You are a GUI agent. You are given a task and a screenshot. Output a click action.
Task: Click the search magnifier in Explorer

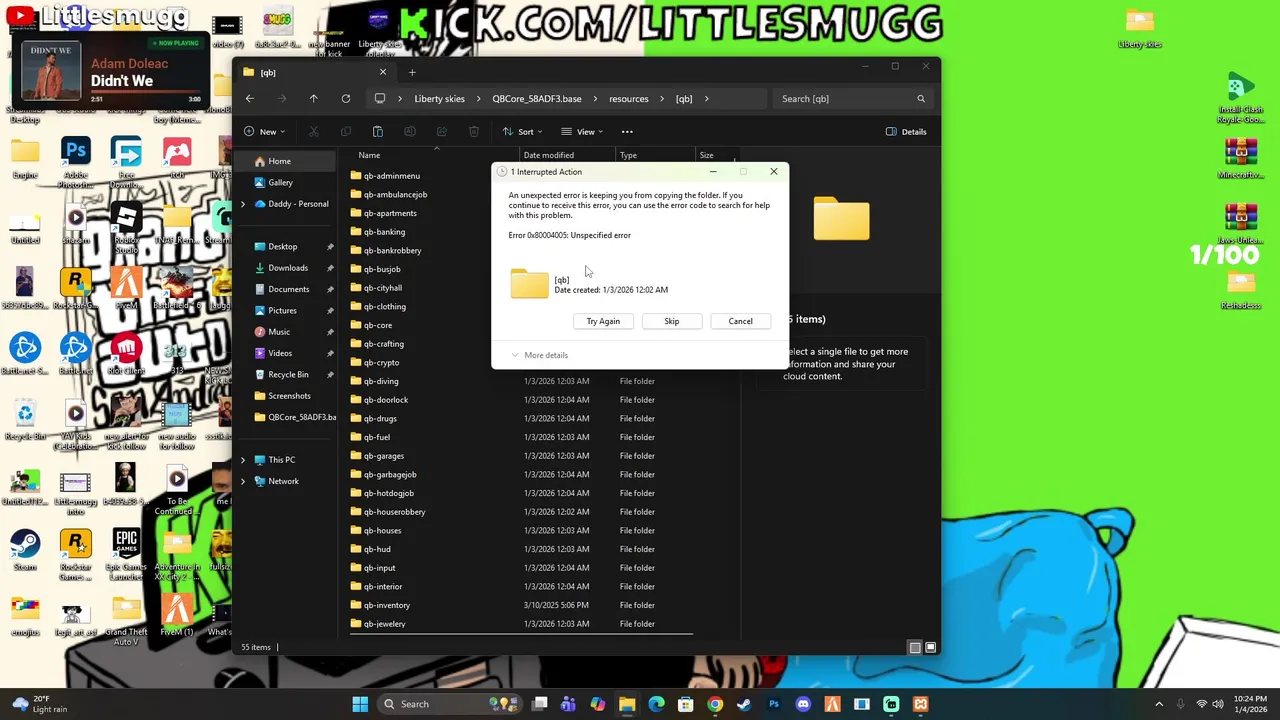921,99
